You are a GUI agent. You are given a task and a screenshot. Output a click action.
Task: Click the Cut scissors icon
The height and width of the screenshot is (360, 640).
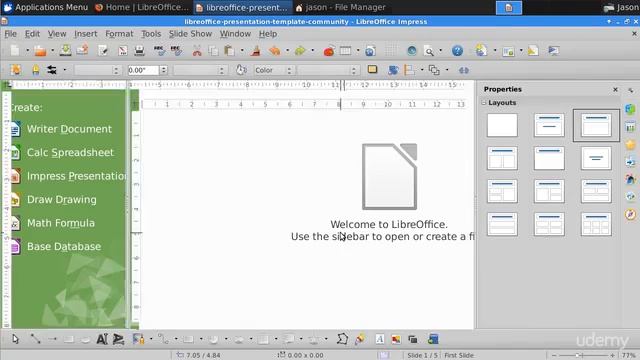(x=197, y=51)
